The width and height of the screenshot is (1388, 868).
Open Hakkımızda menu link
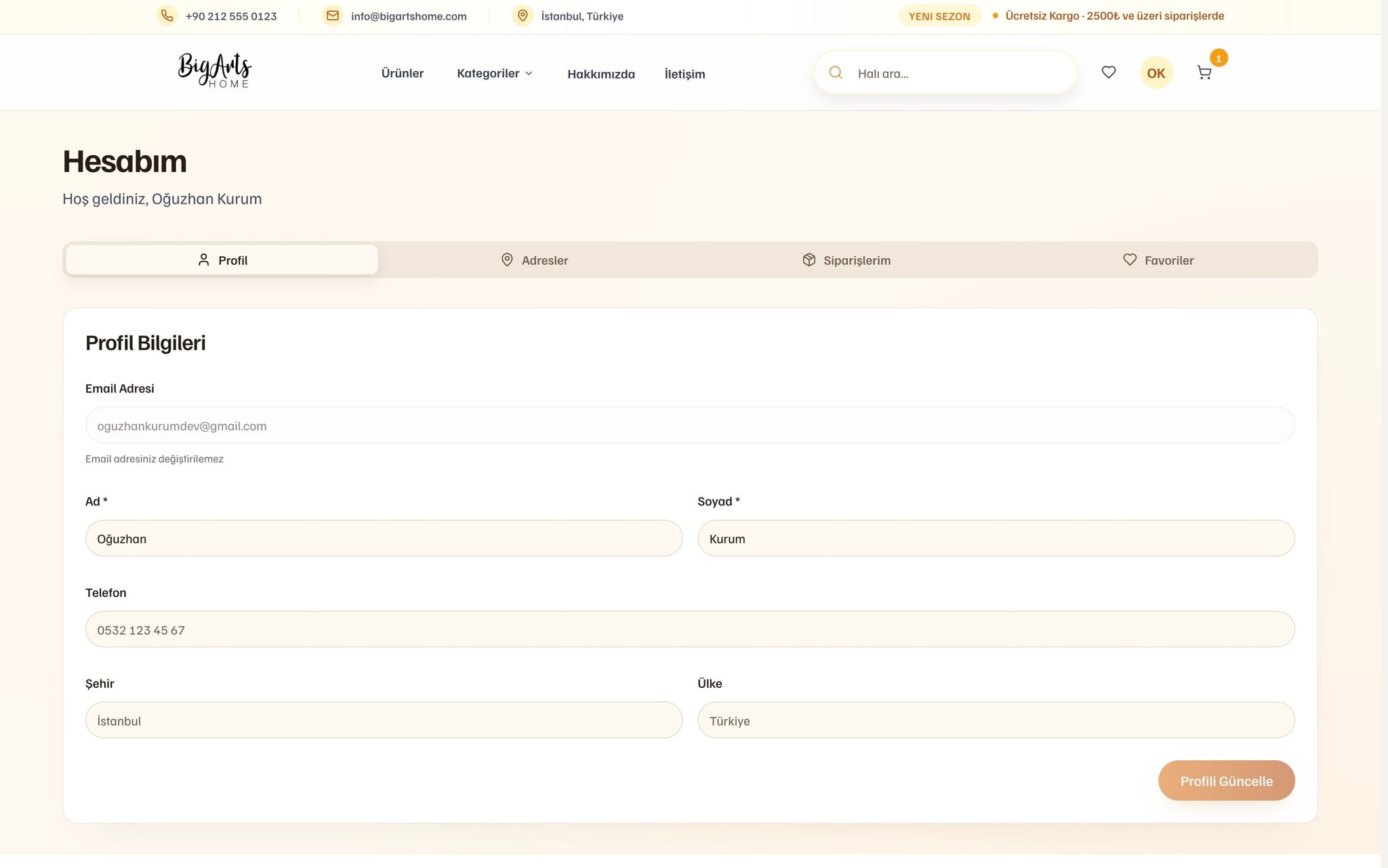click(x=601, y=74)
